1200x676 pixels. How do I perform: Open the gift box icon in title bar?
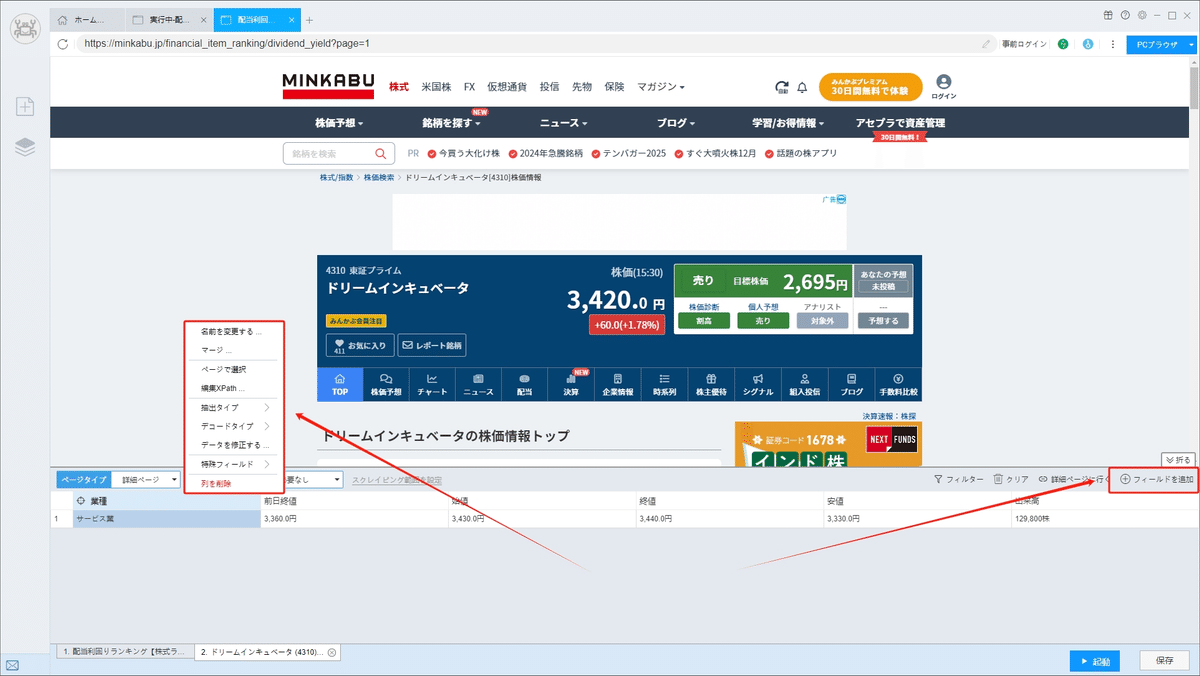click(x=1109, y=15)
